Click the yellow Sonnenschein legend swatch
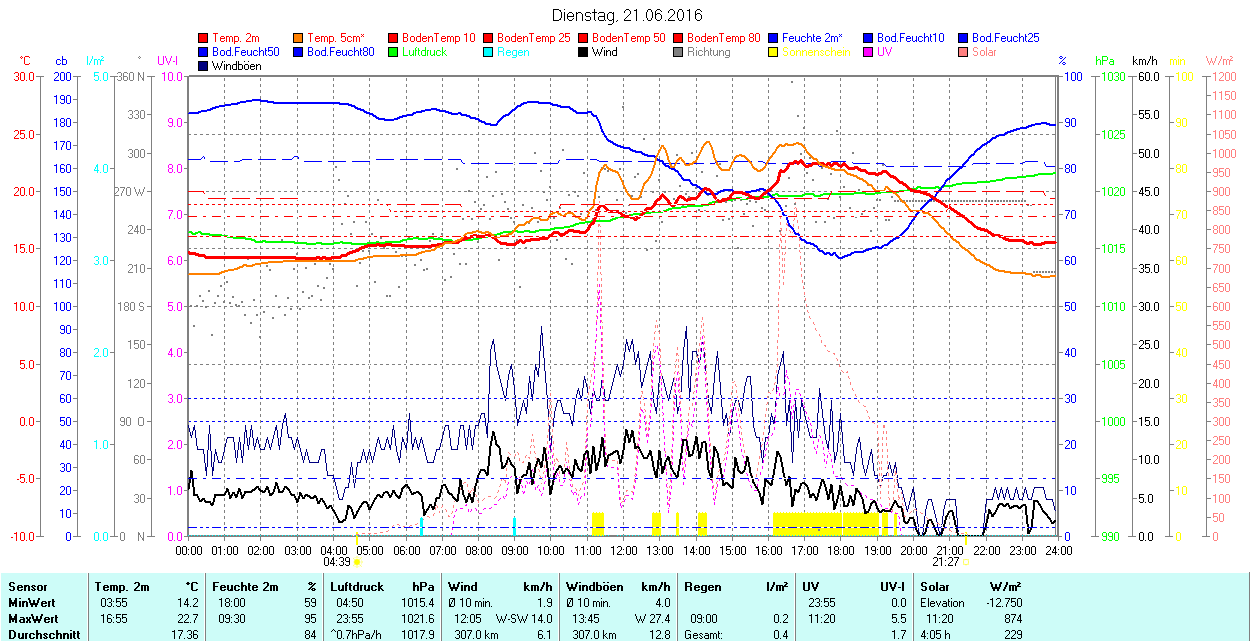Screen dimensions: 1250x641 (773, 52)
